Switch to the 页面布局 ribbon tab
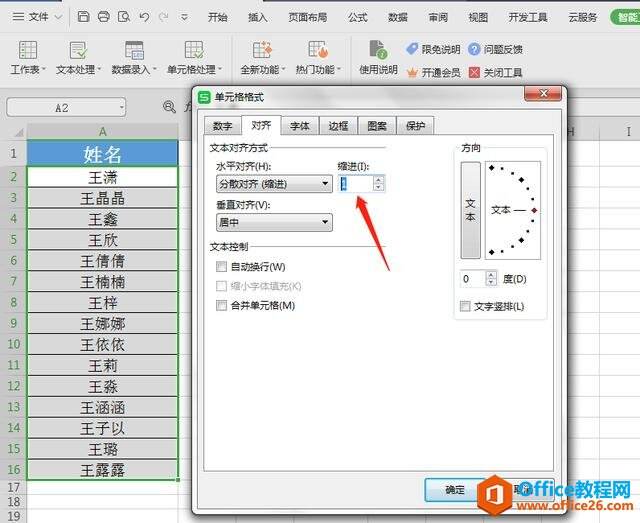 point(308,17)
